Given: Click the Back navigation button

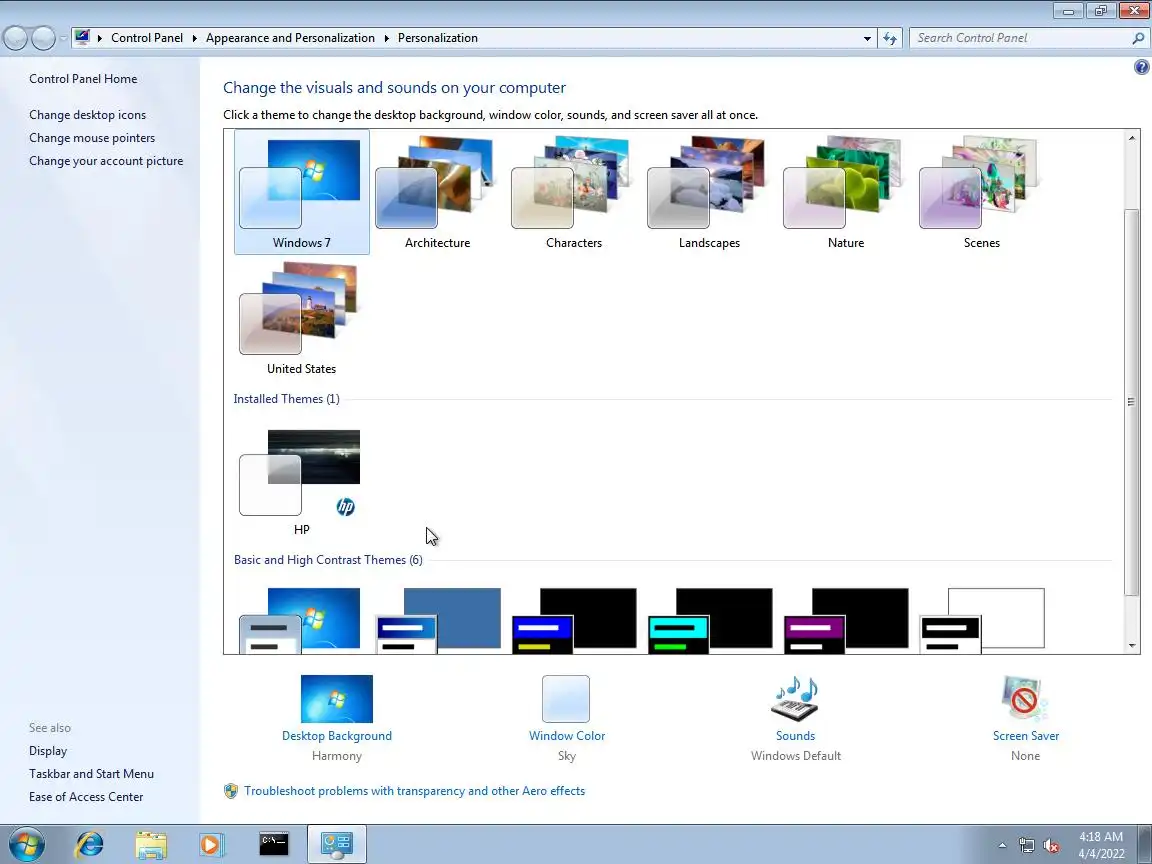Looking at the screenshot, I should pos(15,38).
